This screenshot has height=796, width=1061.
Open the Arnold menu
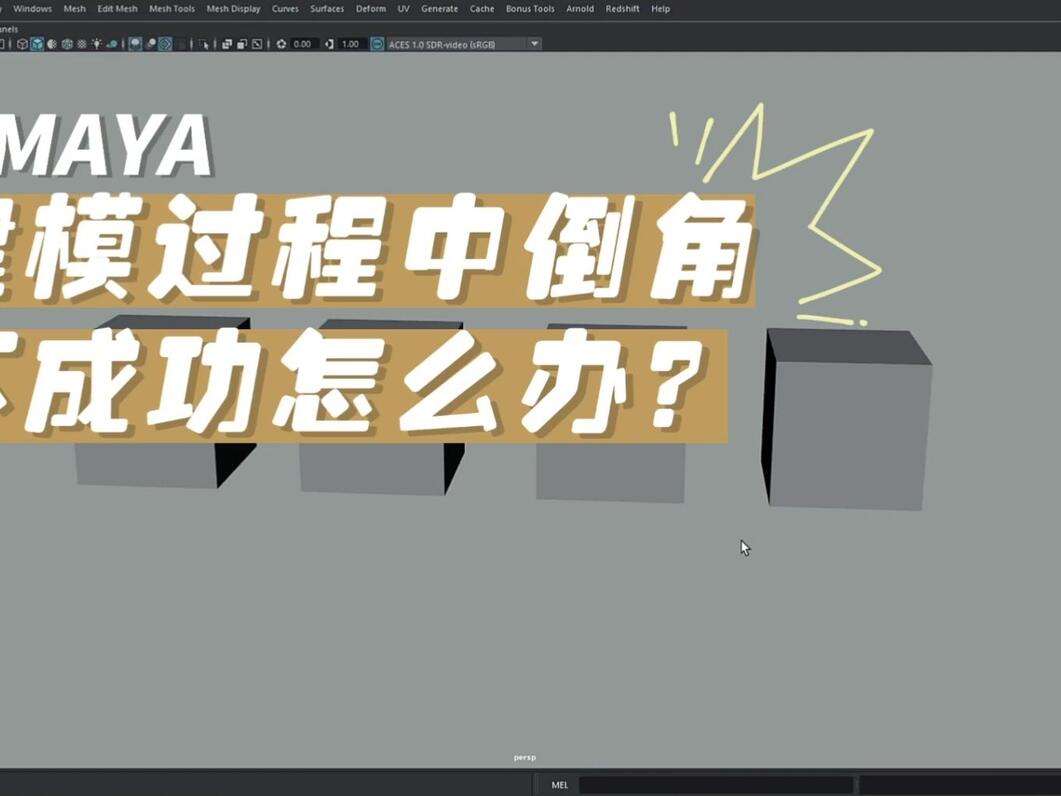tap(580, 9)
